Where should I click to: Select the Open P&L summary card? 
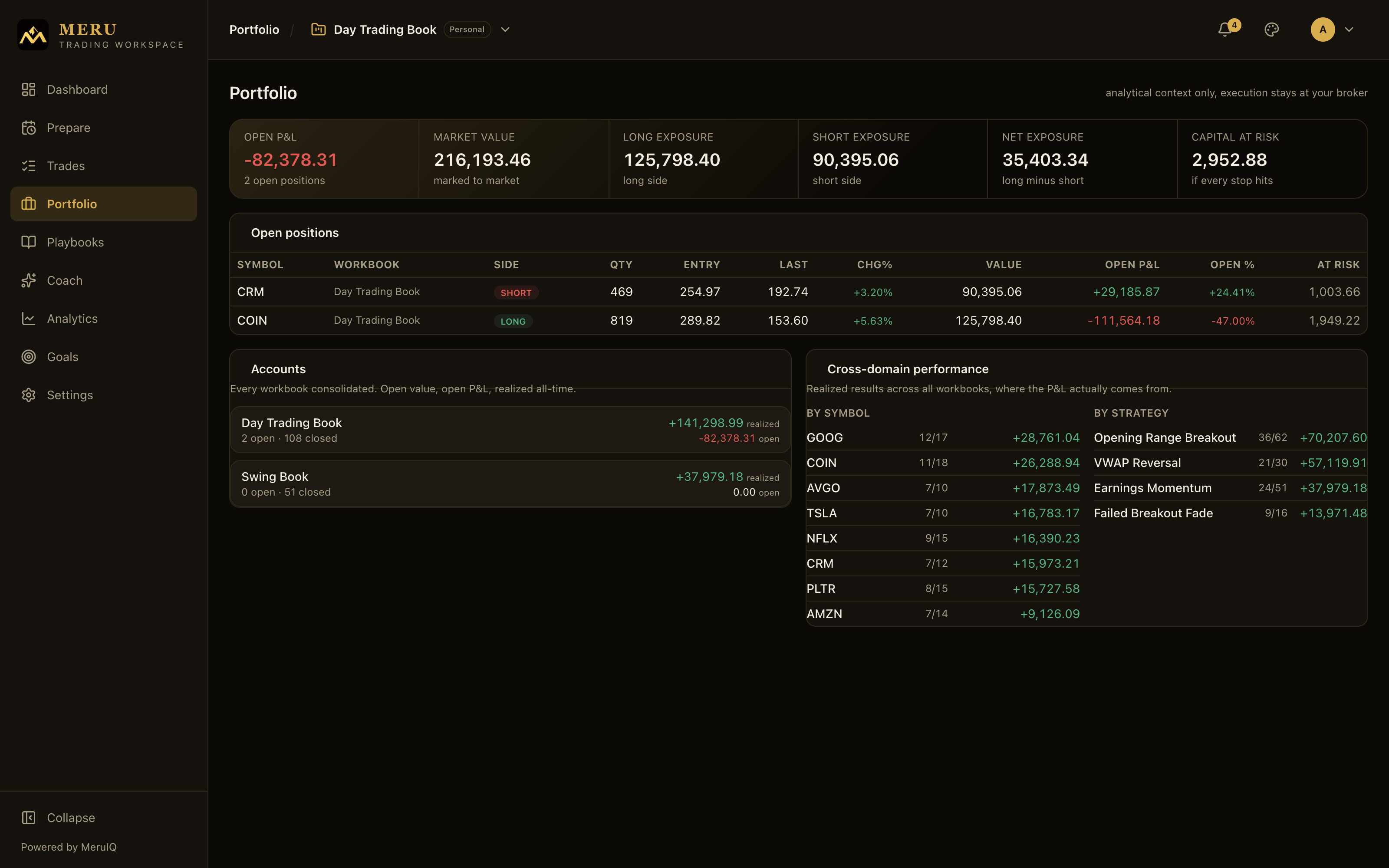(324, 159)
